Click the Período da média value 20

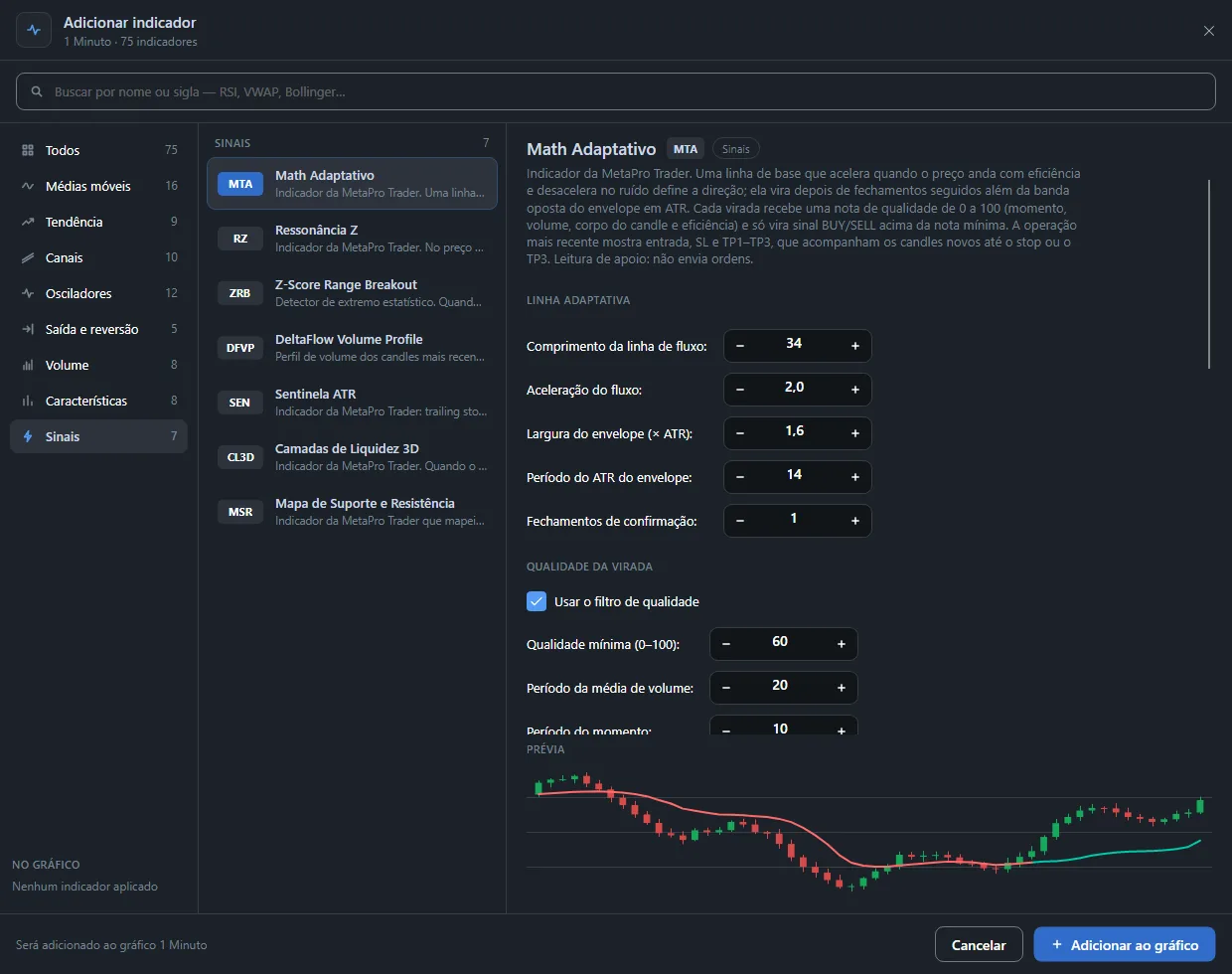tap(780, 686)
